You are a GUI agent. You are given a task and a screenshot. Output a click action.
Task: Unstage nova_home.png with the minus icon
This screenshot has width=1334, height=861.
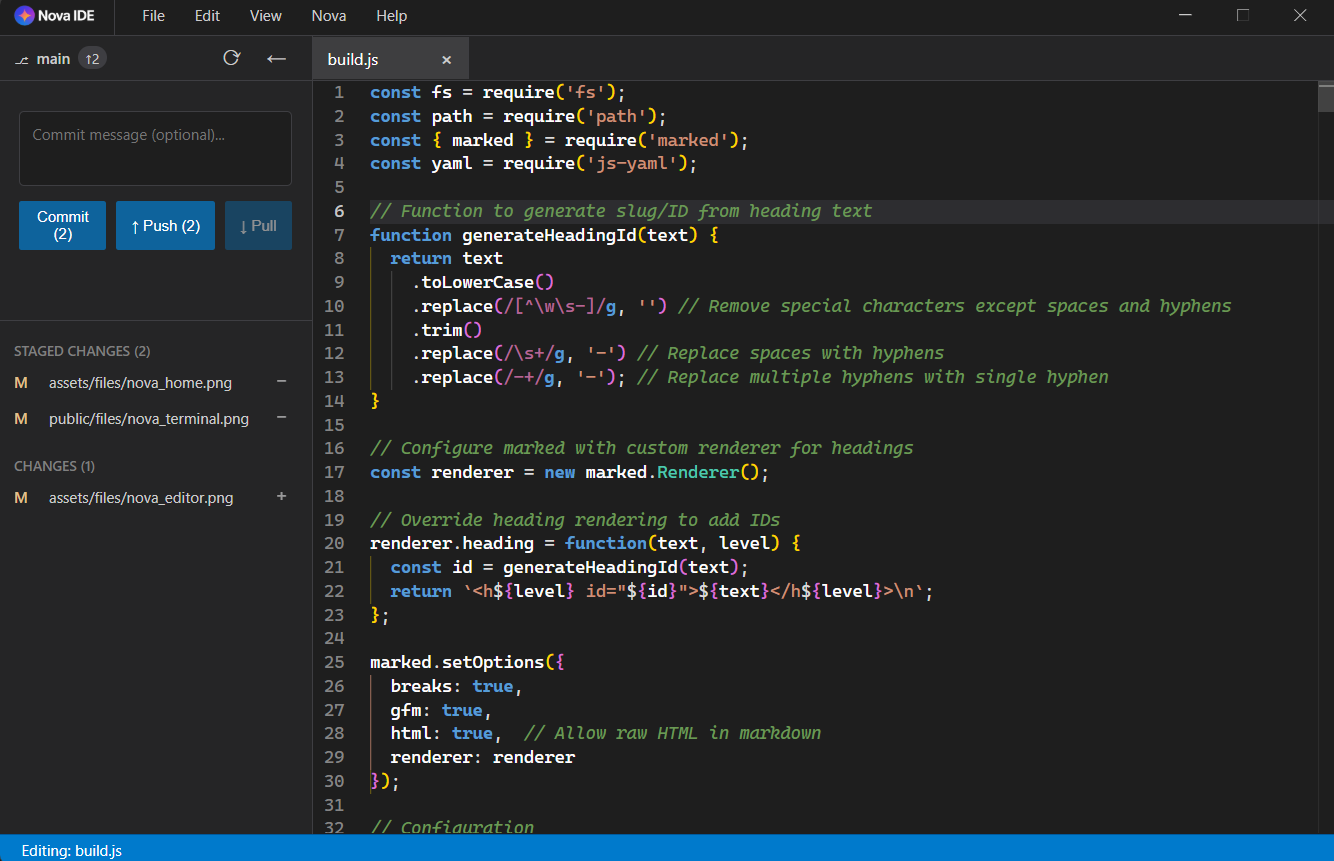[x=281, y=382]
